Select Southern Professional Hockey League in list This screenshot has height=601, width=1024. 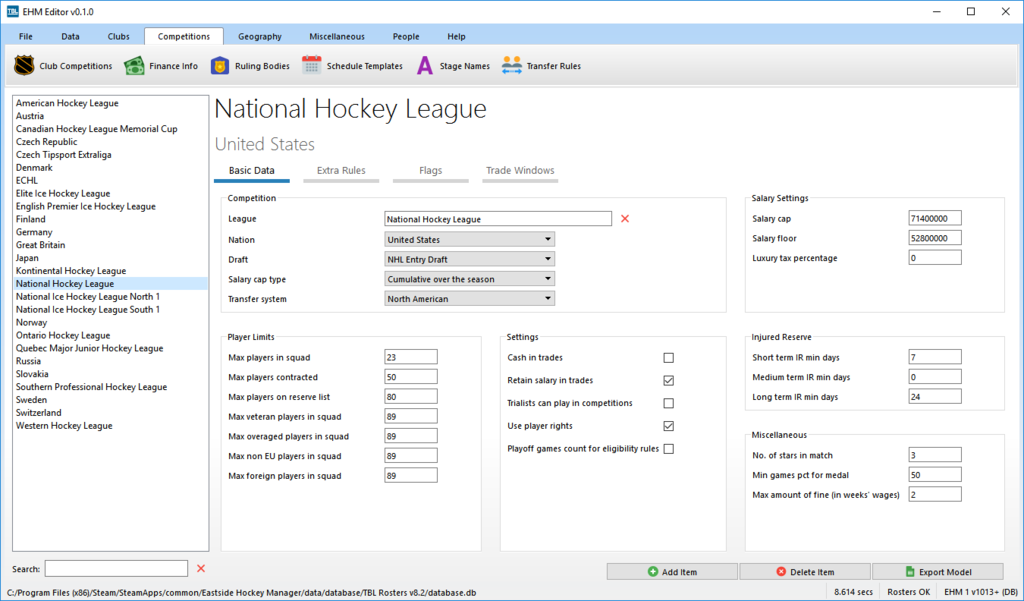click(110, 387)
